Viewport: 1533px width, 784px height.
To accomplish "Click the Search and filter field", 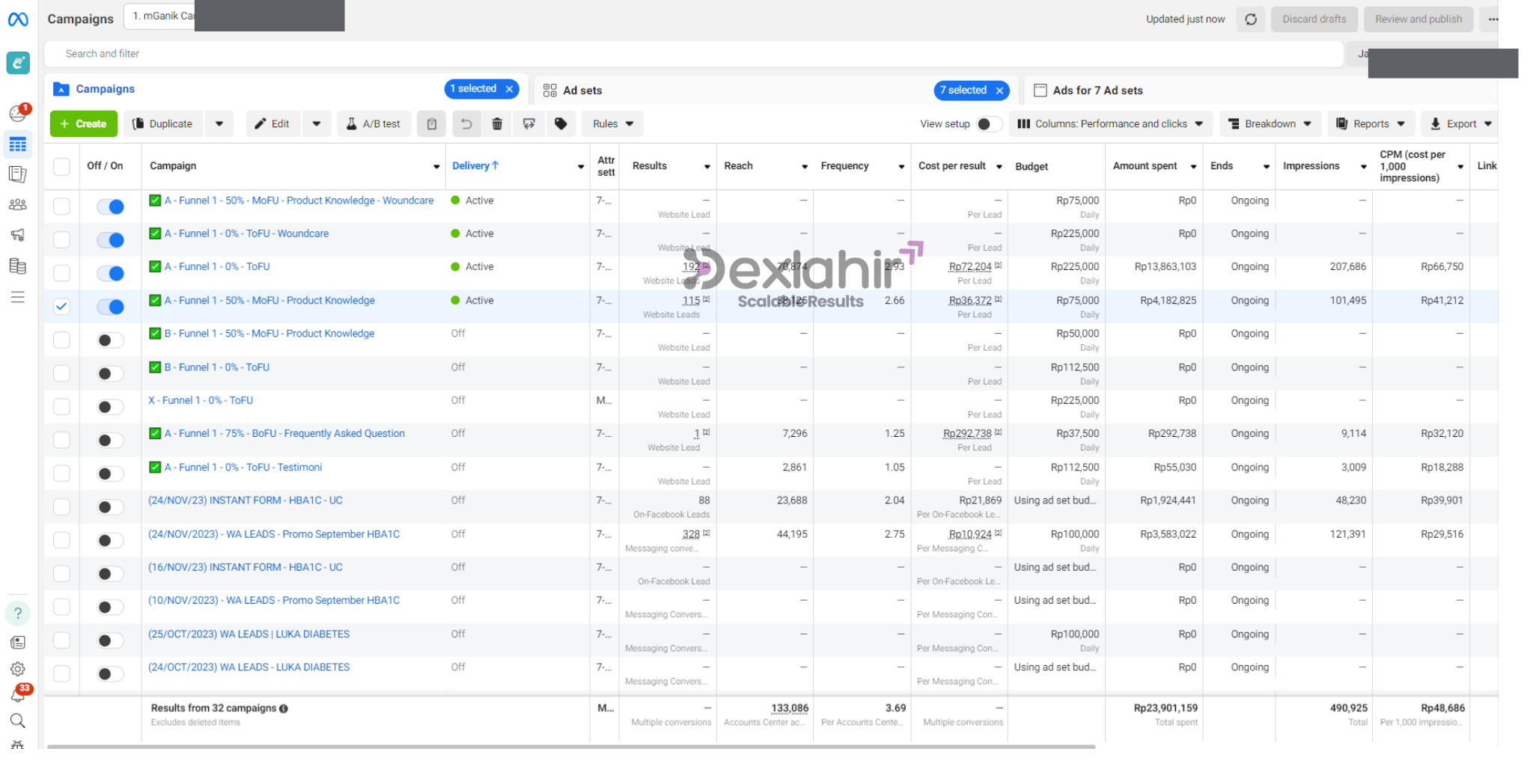I will click(674, 54).
